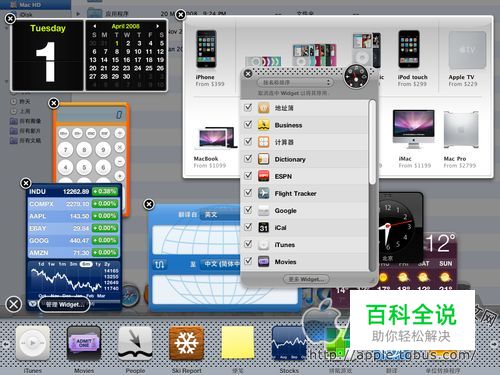Click the More Widgets button in manager
The image size is (500, 375).
[306, 279]
